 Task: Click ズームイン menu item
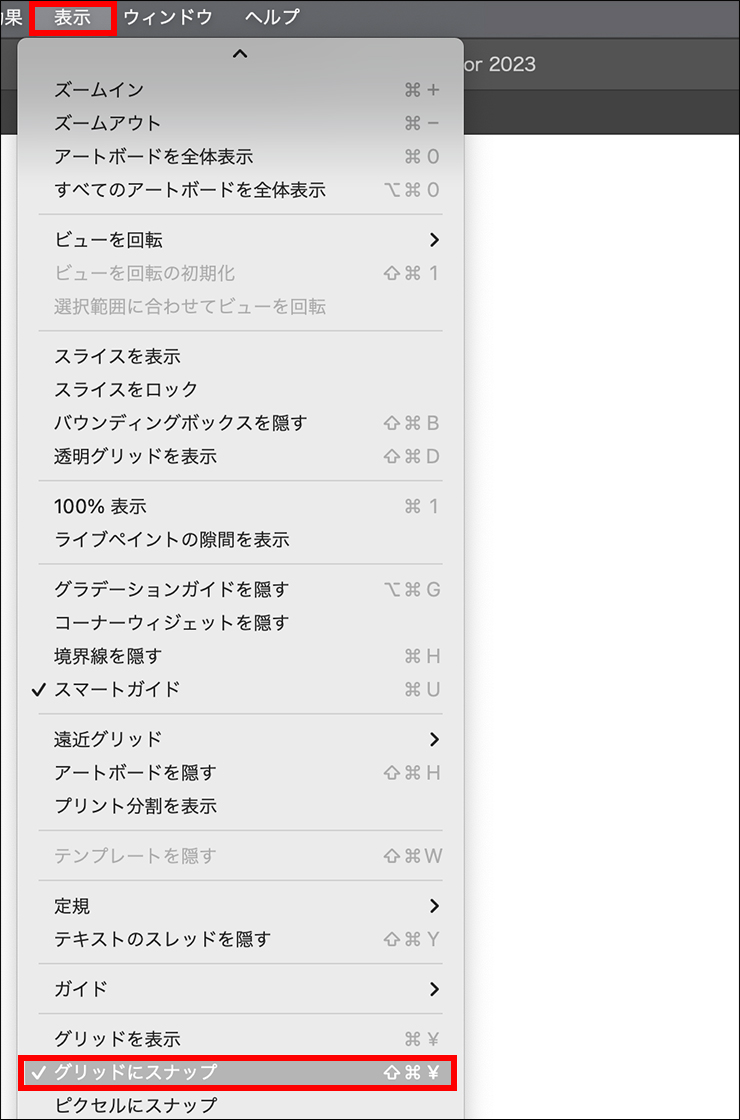point(100,90)
